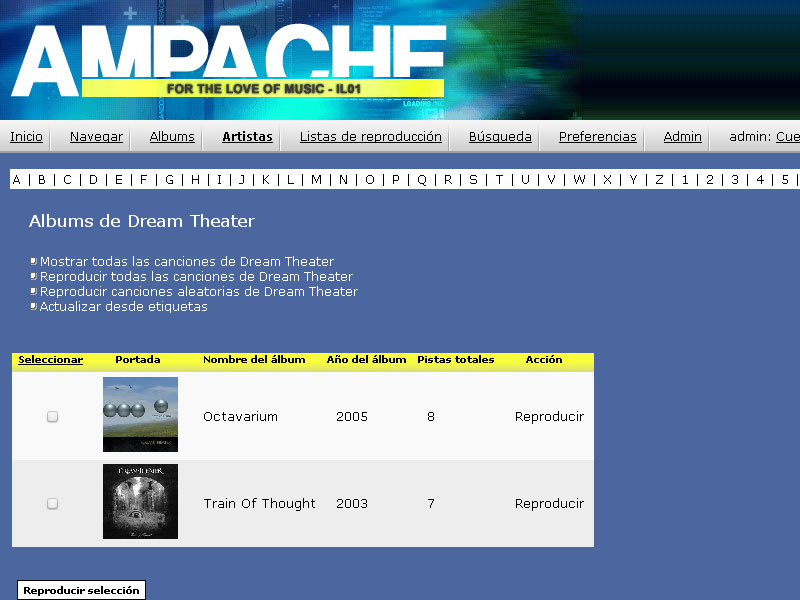
Task: Filter artists by letter I
Action: point(219,180)
